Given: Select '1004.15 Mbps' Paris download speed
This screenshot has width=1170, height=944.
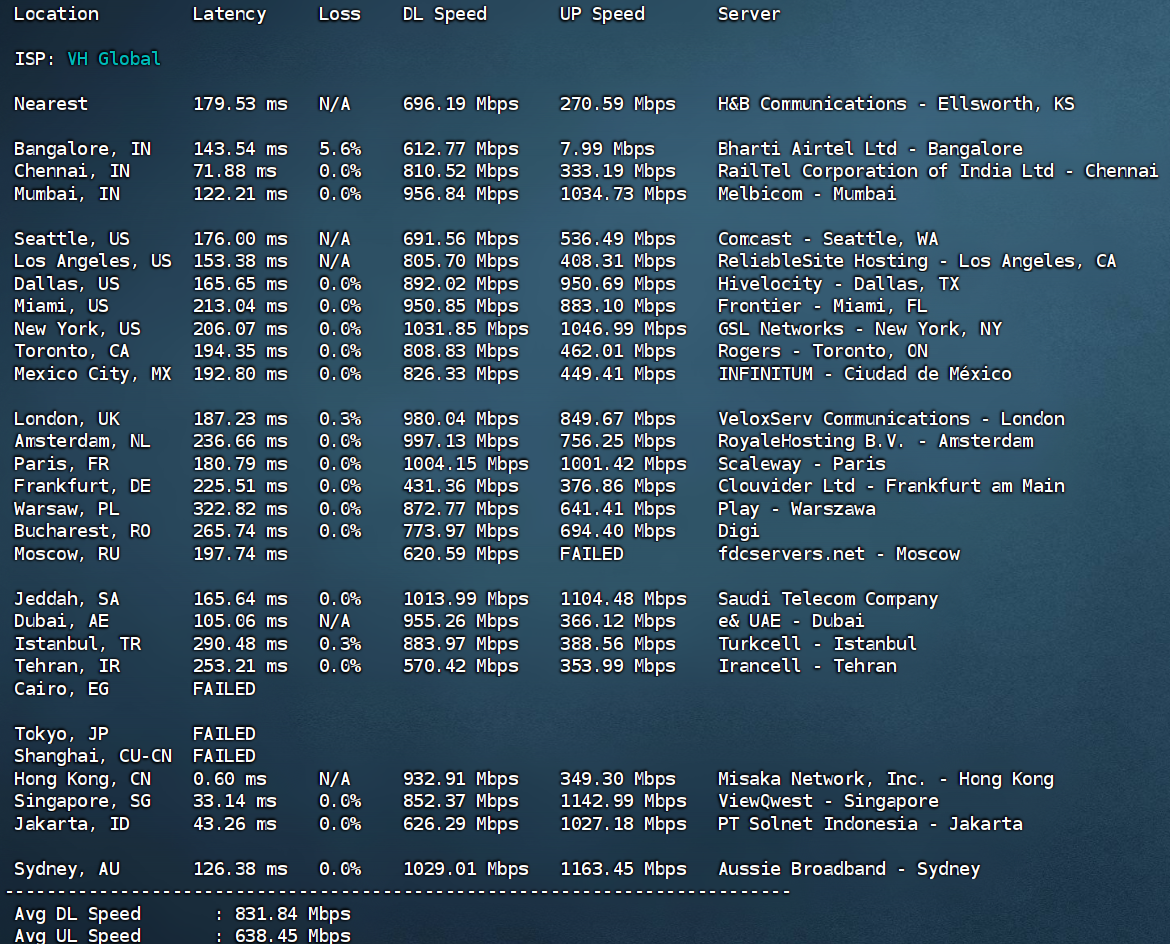Looking at the screenshot, I should click(466, 463).
